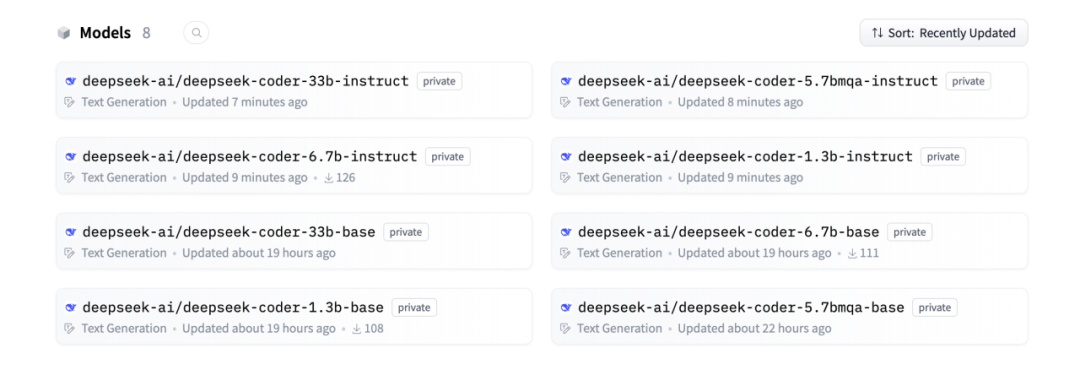
Task: Click download icon beside 111 count
Action: pos(853,253)
